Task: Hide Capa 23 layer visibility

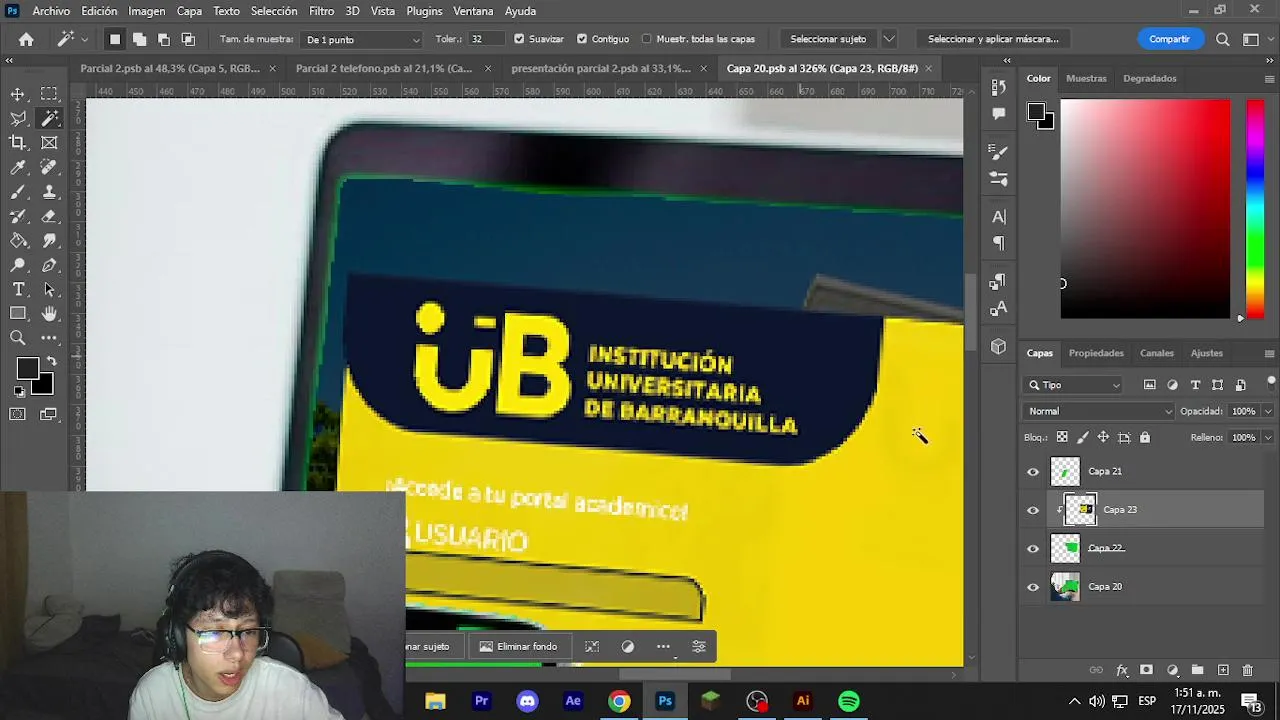Action: tap(1033, 510)
